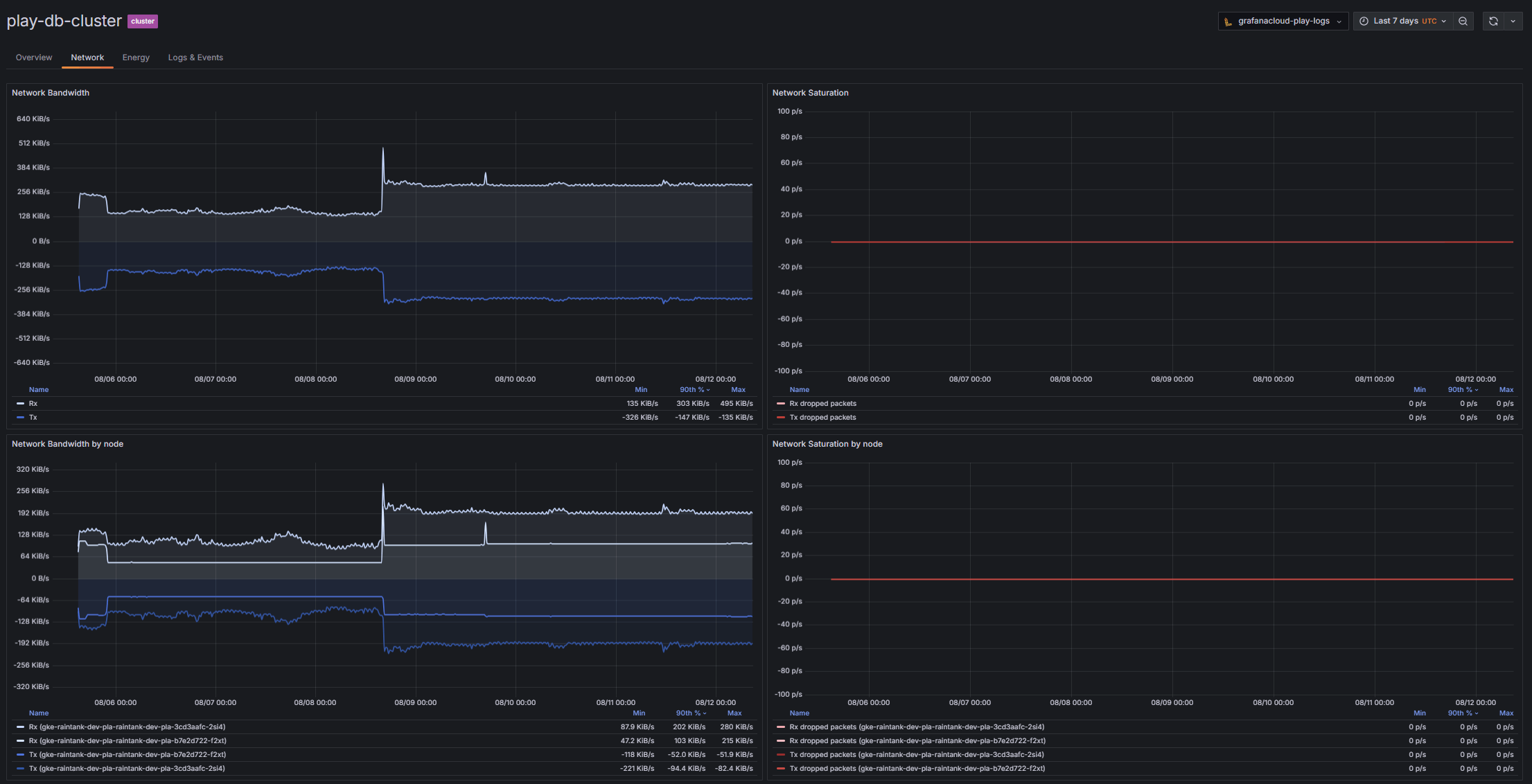
Task: Toggle Rx dropped packets in Network Saturation legend
Action: point(823,403)
